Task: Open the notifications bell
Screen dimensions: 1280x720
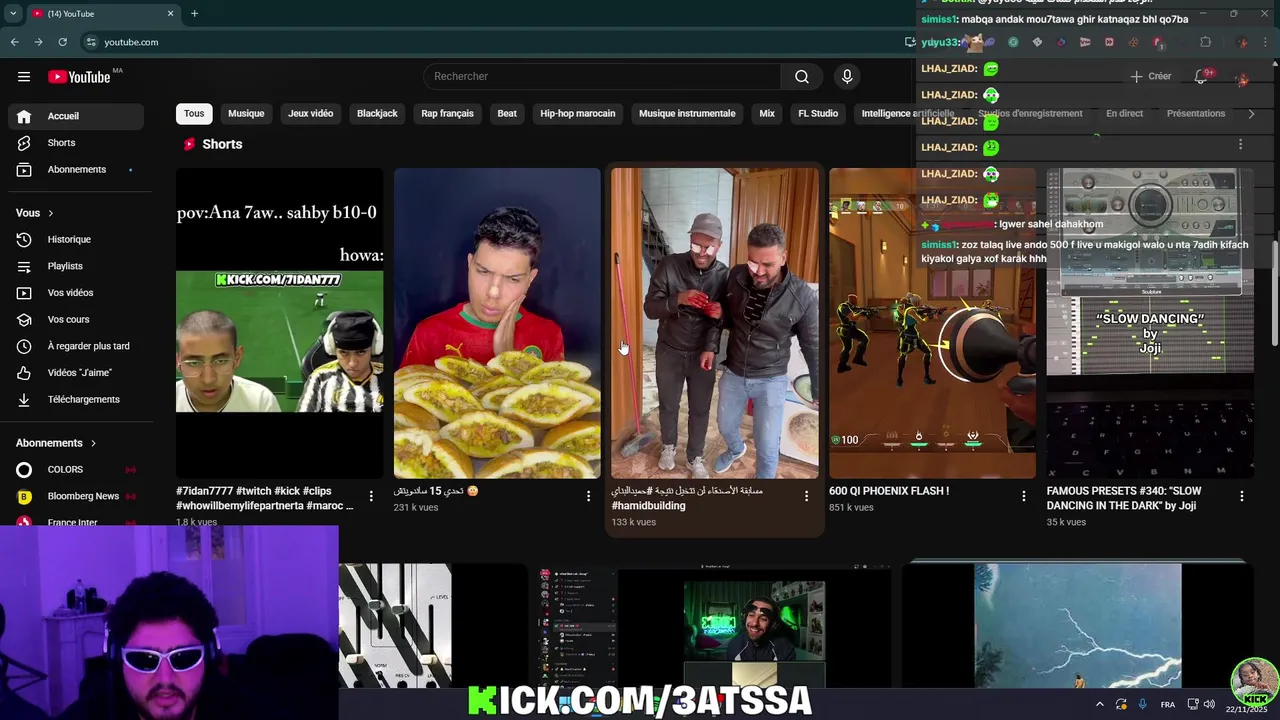Action: tap(1201, 77)
